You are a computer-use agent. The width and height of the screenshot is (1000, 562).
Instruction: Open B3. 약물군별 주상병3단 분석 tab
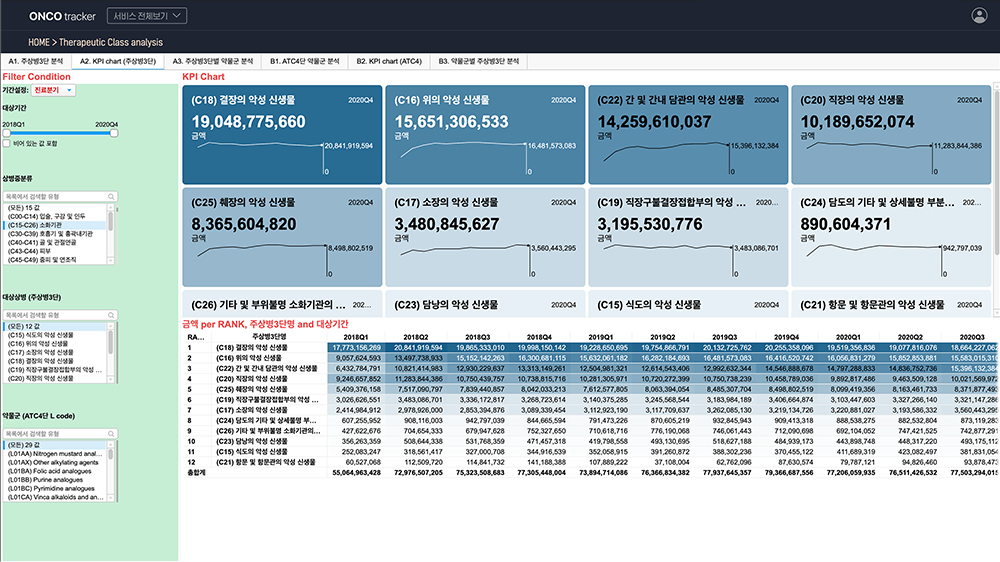click(479, 61)
